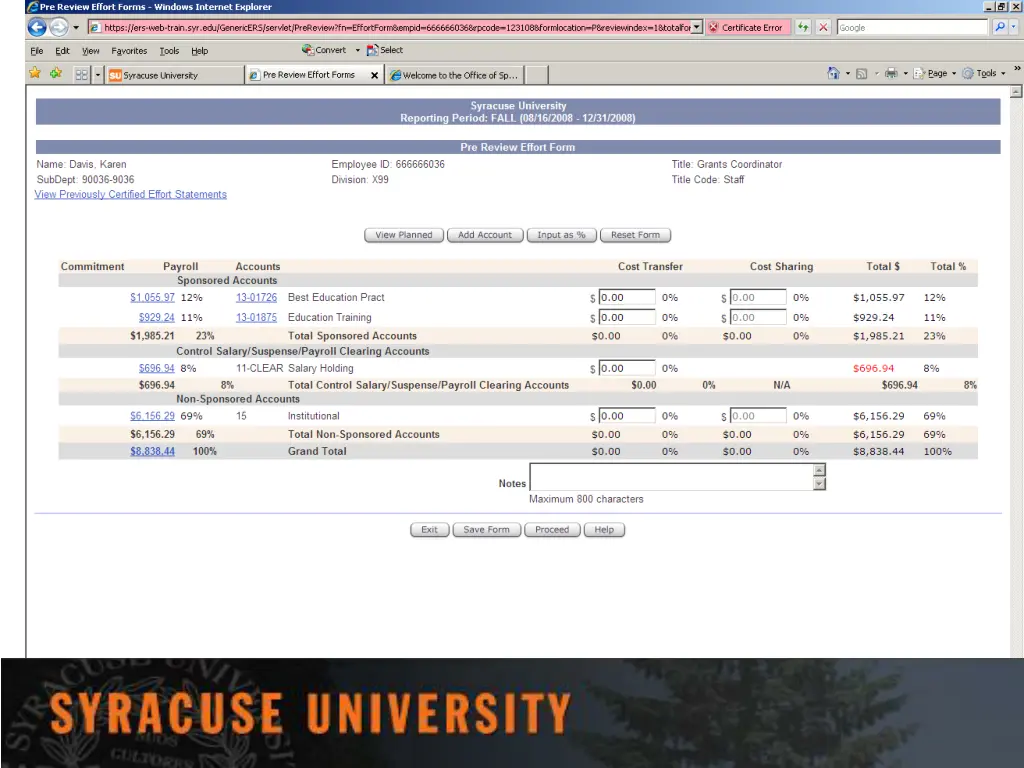1024x768 pixels.
Task: Click the Certificate Error warning
Action: click(746, 27)
